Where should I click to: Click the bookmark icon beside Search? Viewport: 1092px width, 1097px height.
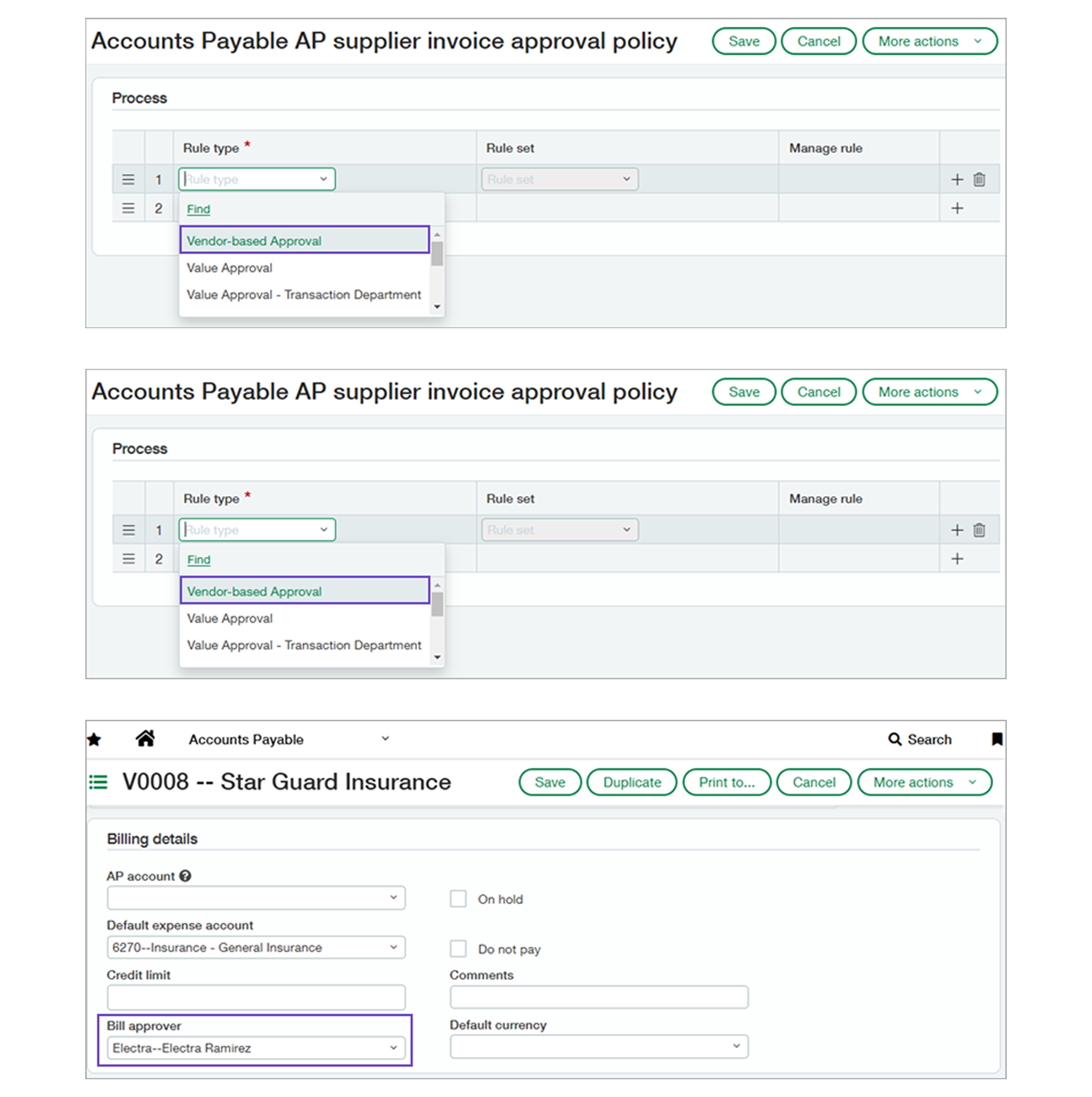(x=997, y=739)
